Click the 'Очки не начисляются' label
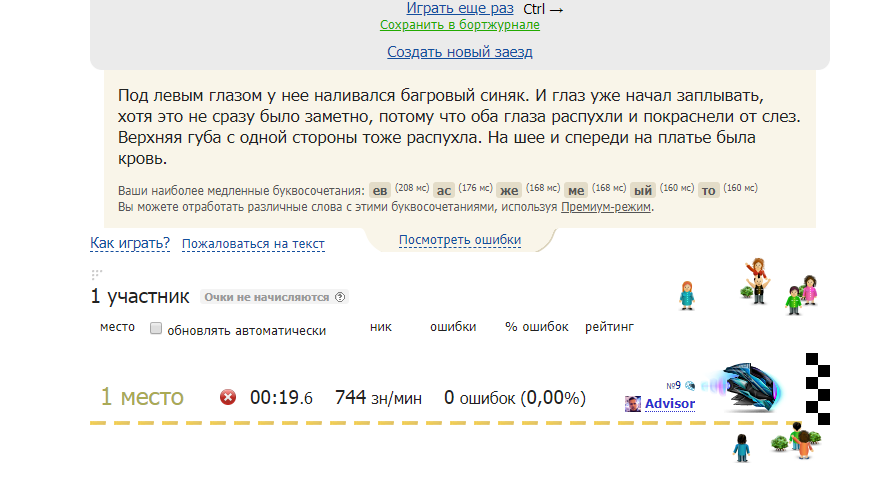Viewport: 870px width, 489px height. pos(266,297)
